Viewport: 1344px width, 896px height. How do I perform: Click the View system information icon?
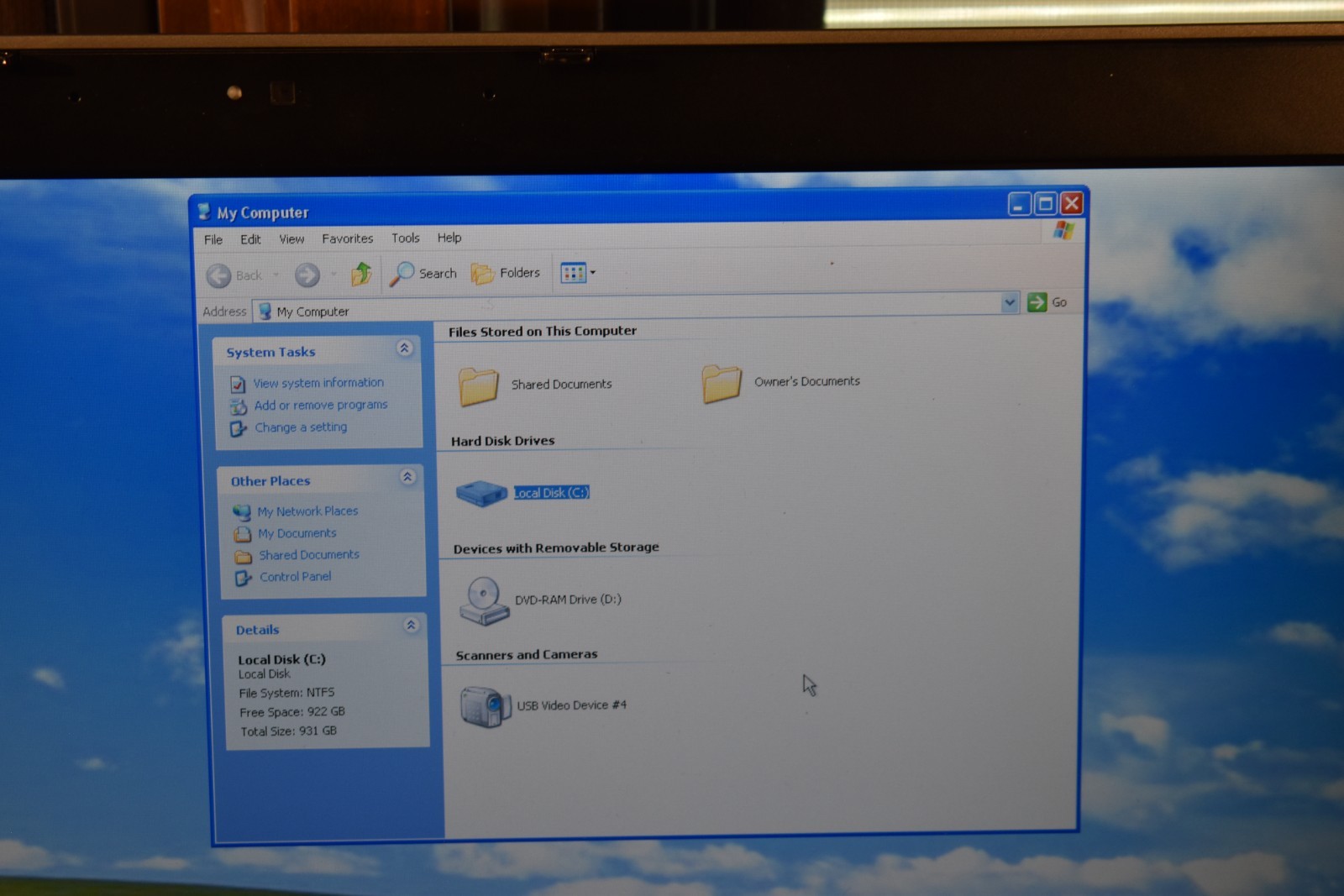[x=238, y=385]
